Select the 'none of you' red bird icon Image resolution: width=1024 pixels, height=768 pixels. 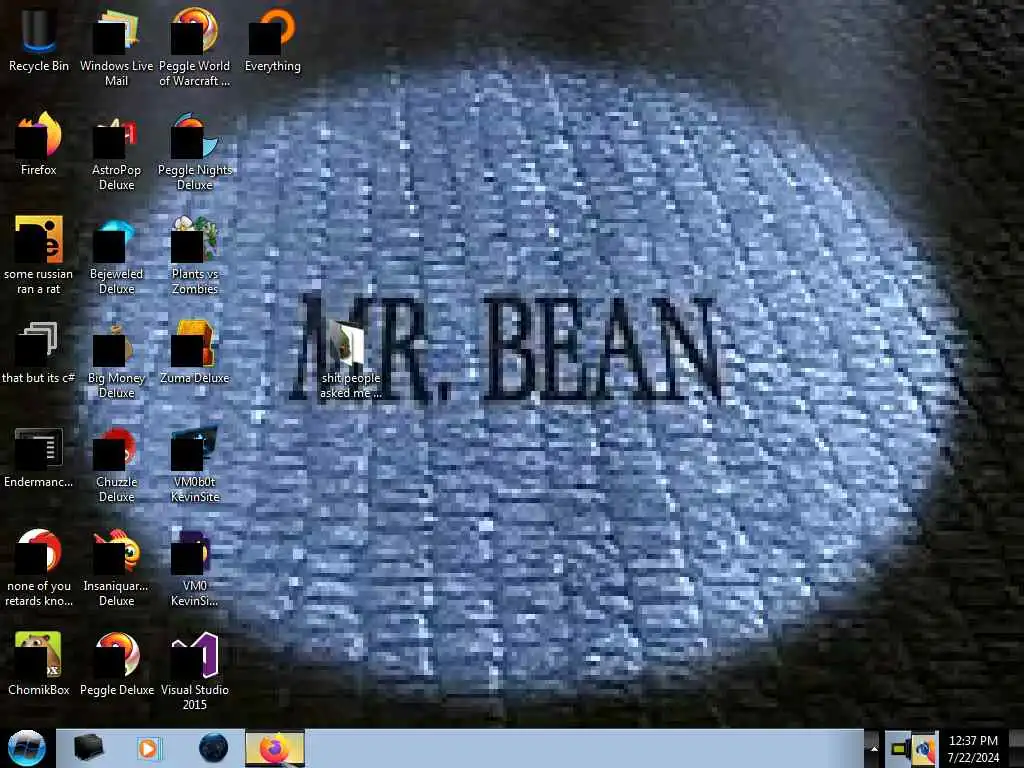pyautogui.click(x=39, y=568)
